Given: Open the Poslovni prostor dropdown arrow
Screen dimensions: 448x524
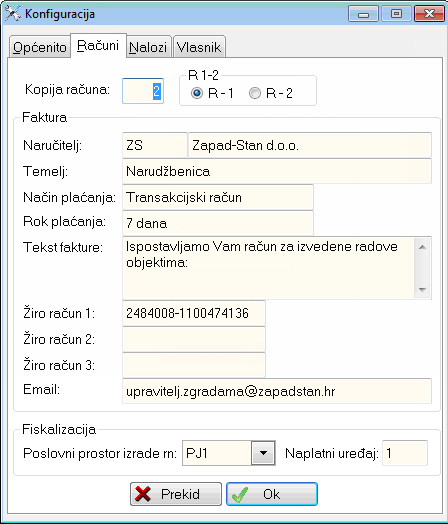Looking at the screenshot, I should tap(263, 453).
